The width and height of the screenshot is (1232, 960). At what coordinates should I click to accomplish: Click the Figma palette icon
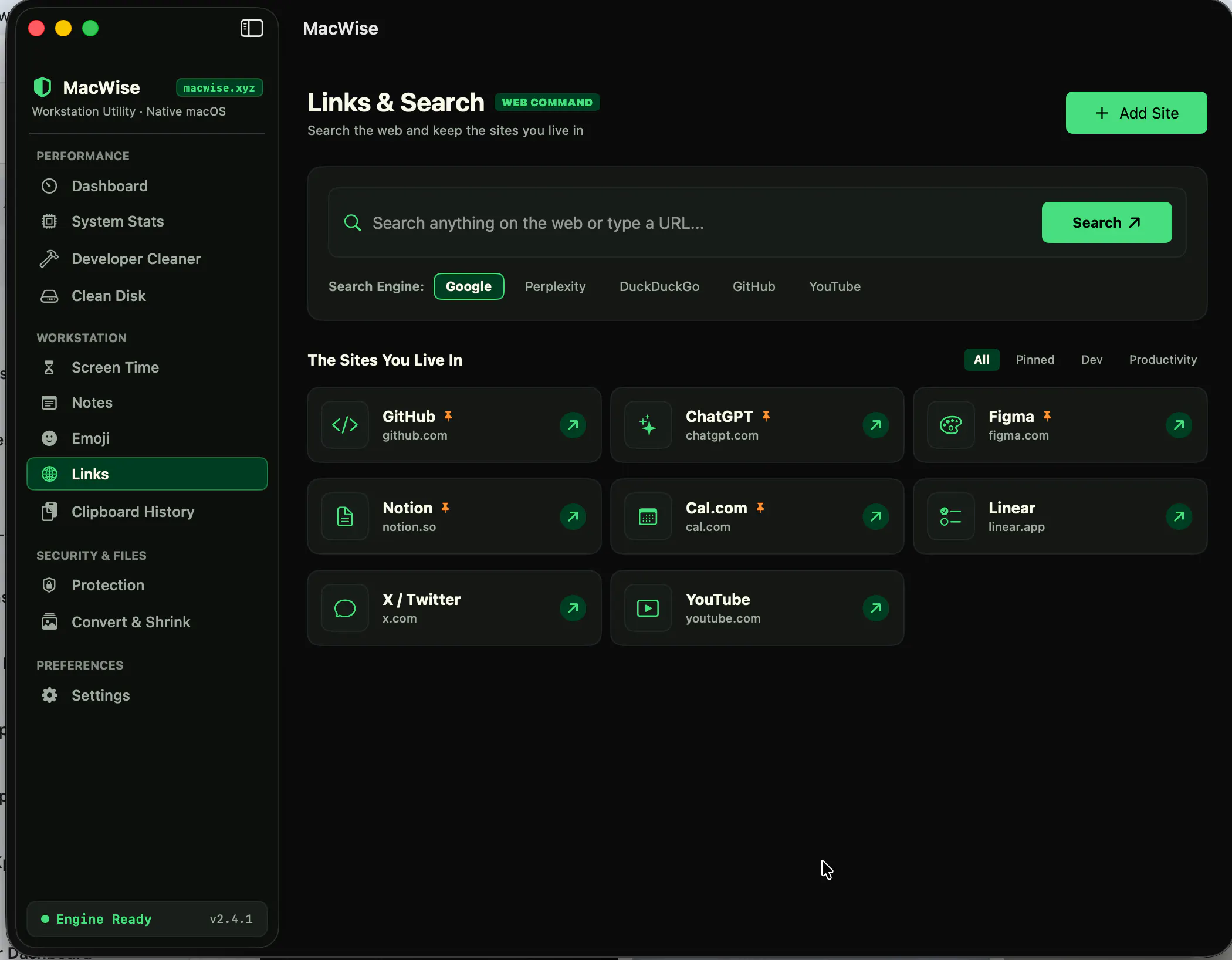(951, 425)
